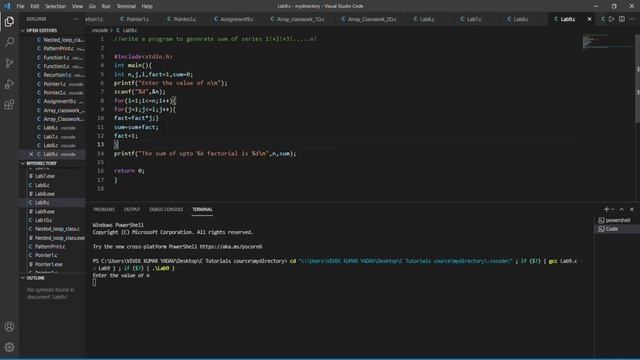Screen dimensions: 640x360
Task: Open Function2.c in Open Editors
Action: [53, 66]
